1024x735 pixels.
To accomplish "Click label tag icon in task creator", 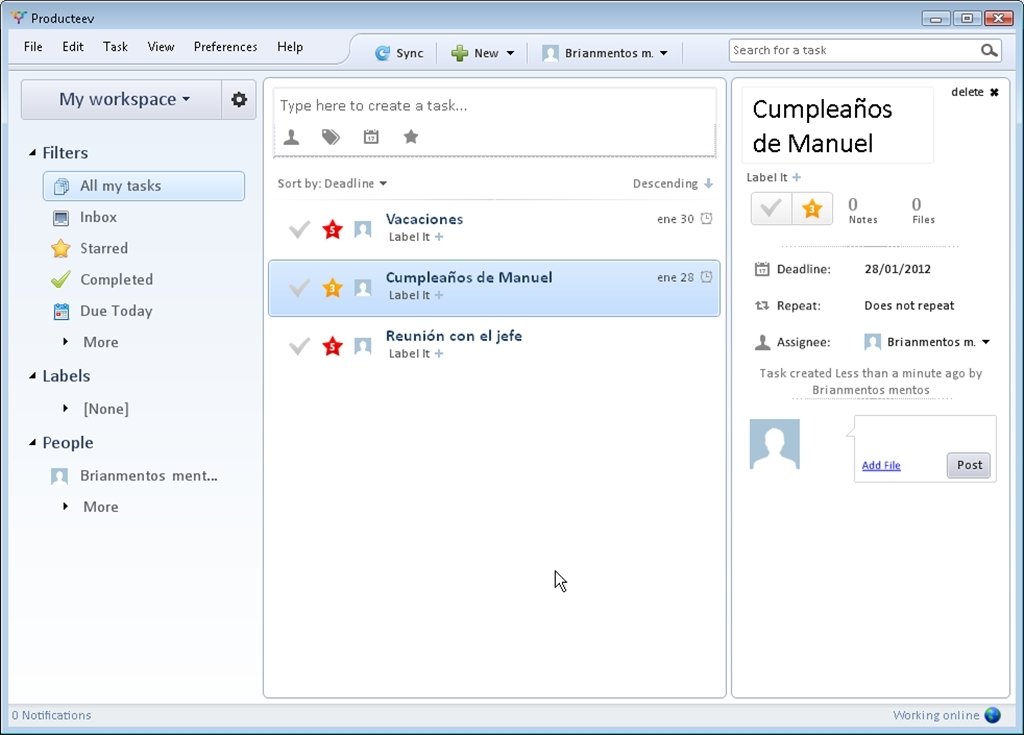I will 331,137.
